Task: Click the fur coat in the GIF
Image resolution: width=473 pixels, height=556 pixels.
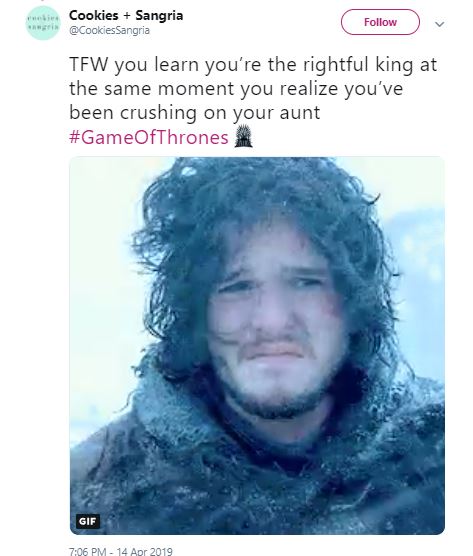Action: tap(257, 472)
